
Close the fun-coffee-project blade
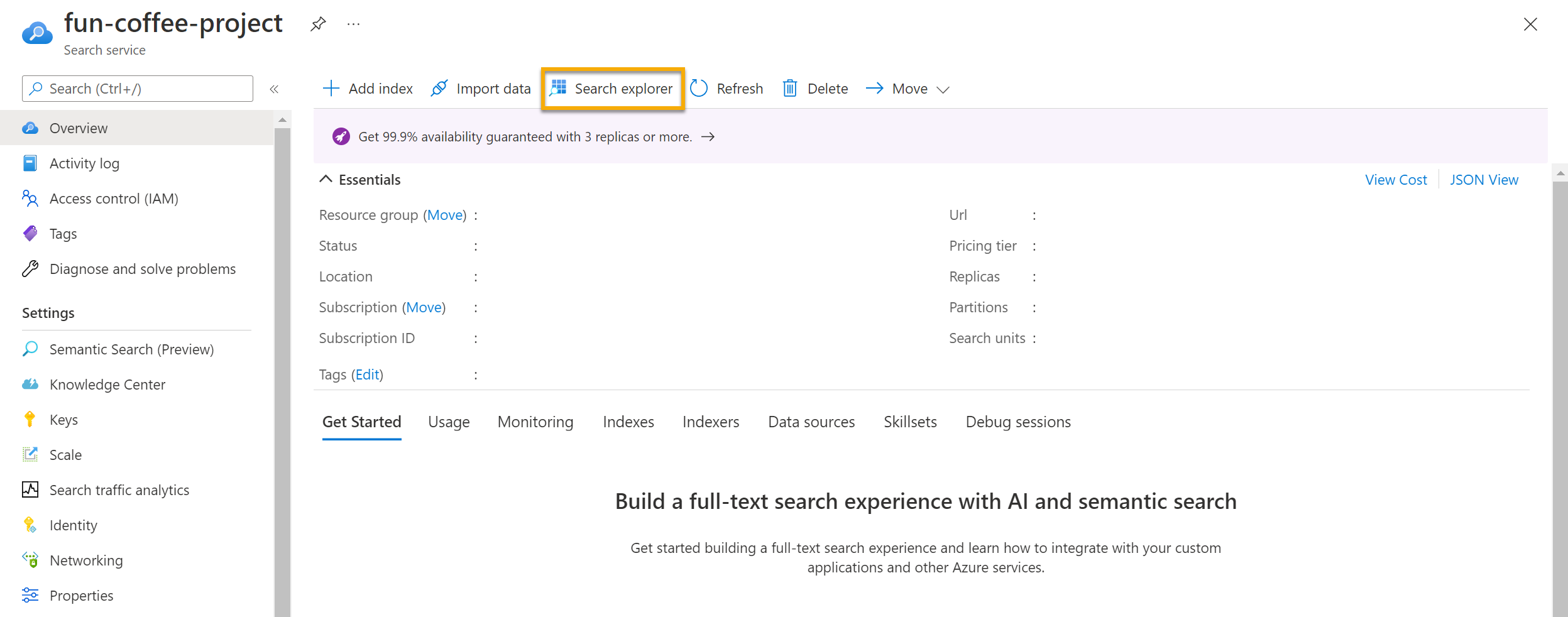pos(1530,25)
